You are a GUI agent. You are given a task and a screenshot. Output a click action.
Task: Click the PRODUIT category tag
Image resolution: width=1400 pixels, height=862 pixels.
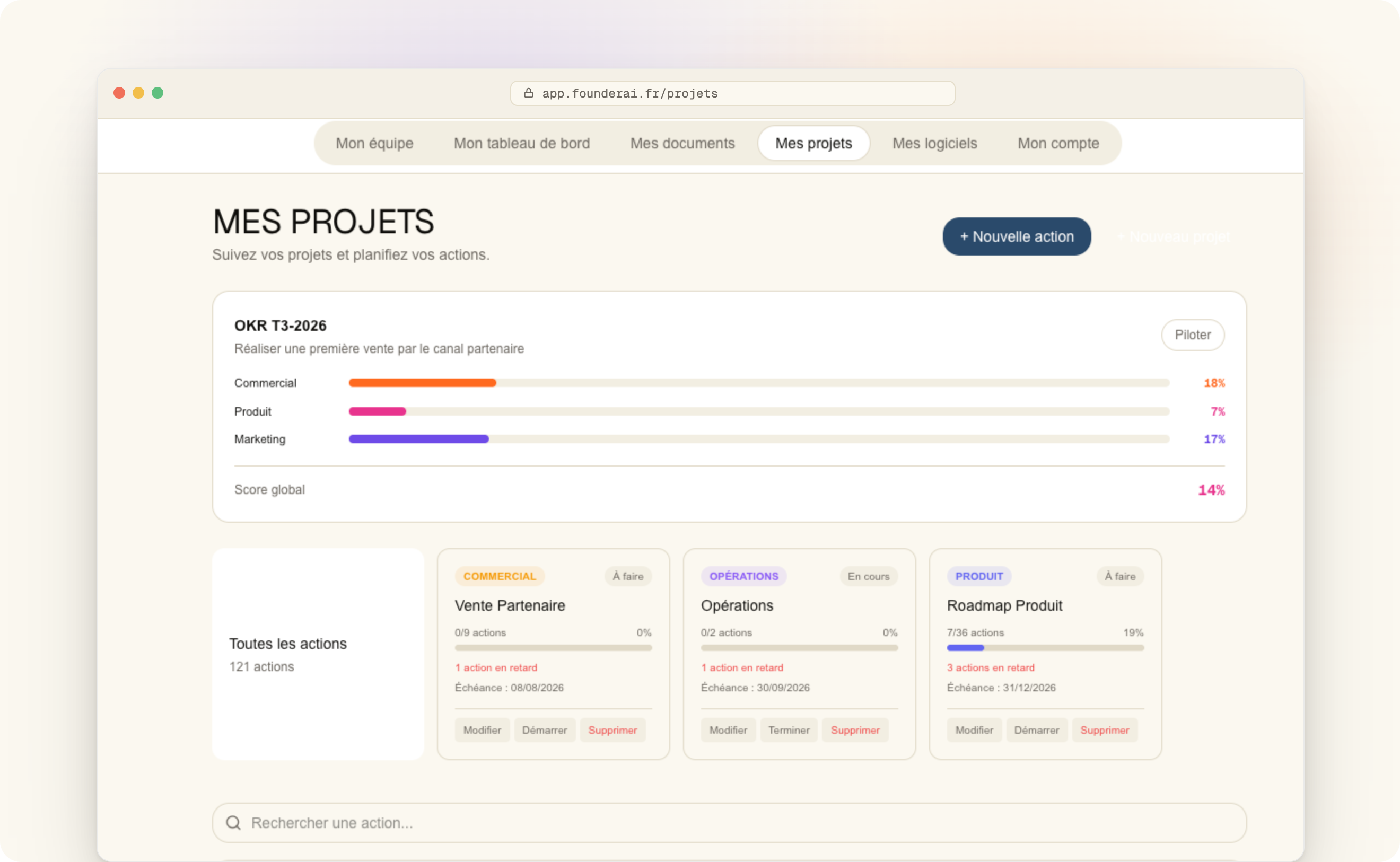979,576
